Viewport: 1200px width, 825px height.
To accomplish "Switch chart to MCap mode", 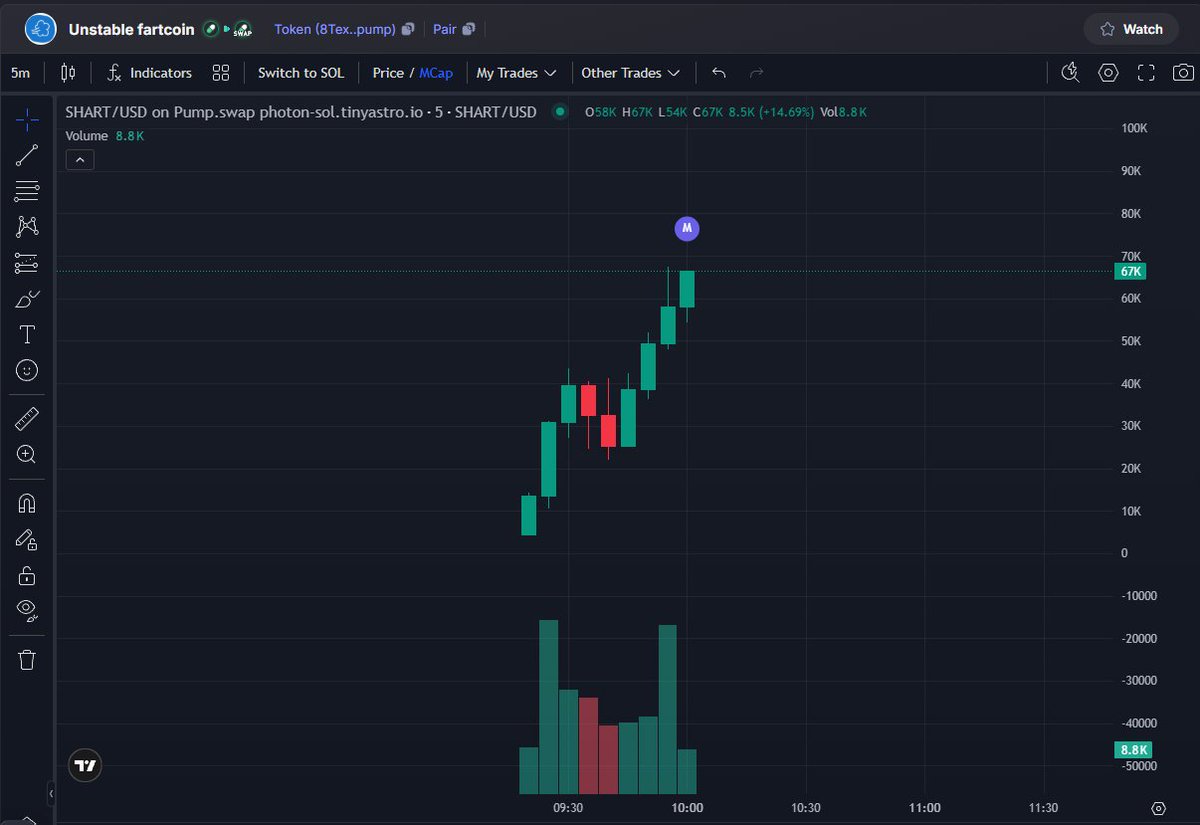I will 436,73.
